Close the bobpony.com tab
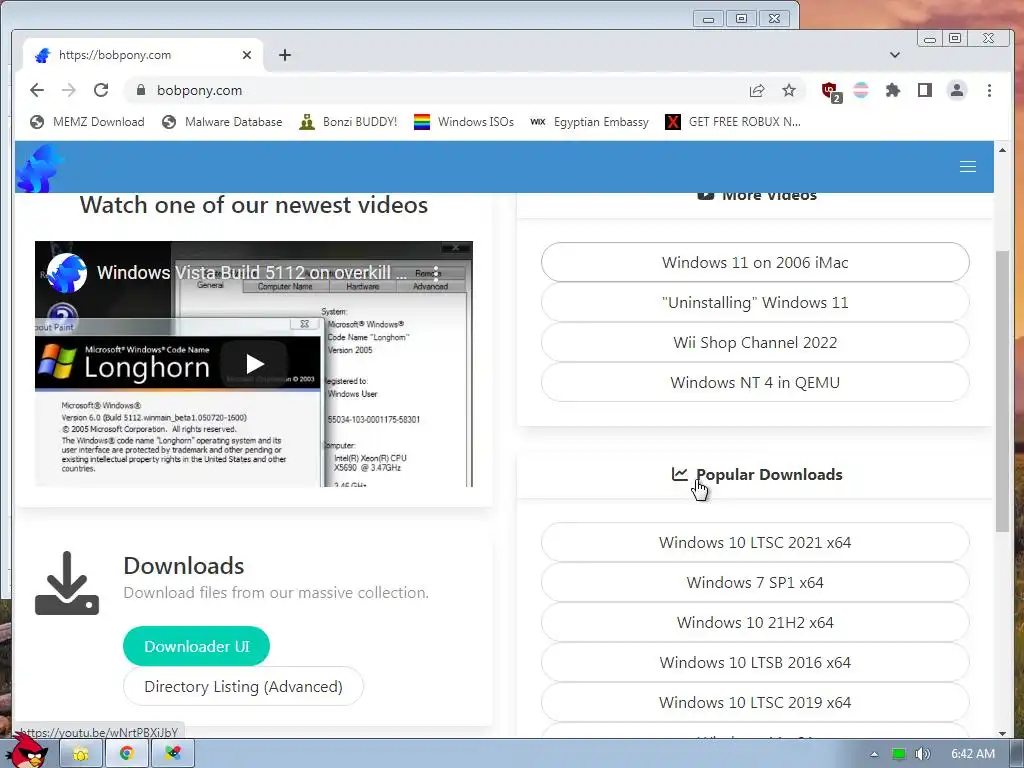Viewport: 1024px width, 768px height. tap(247, 55)
